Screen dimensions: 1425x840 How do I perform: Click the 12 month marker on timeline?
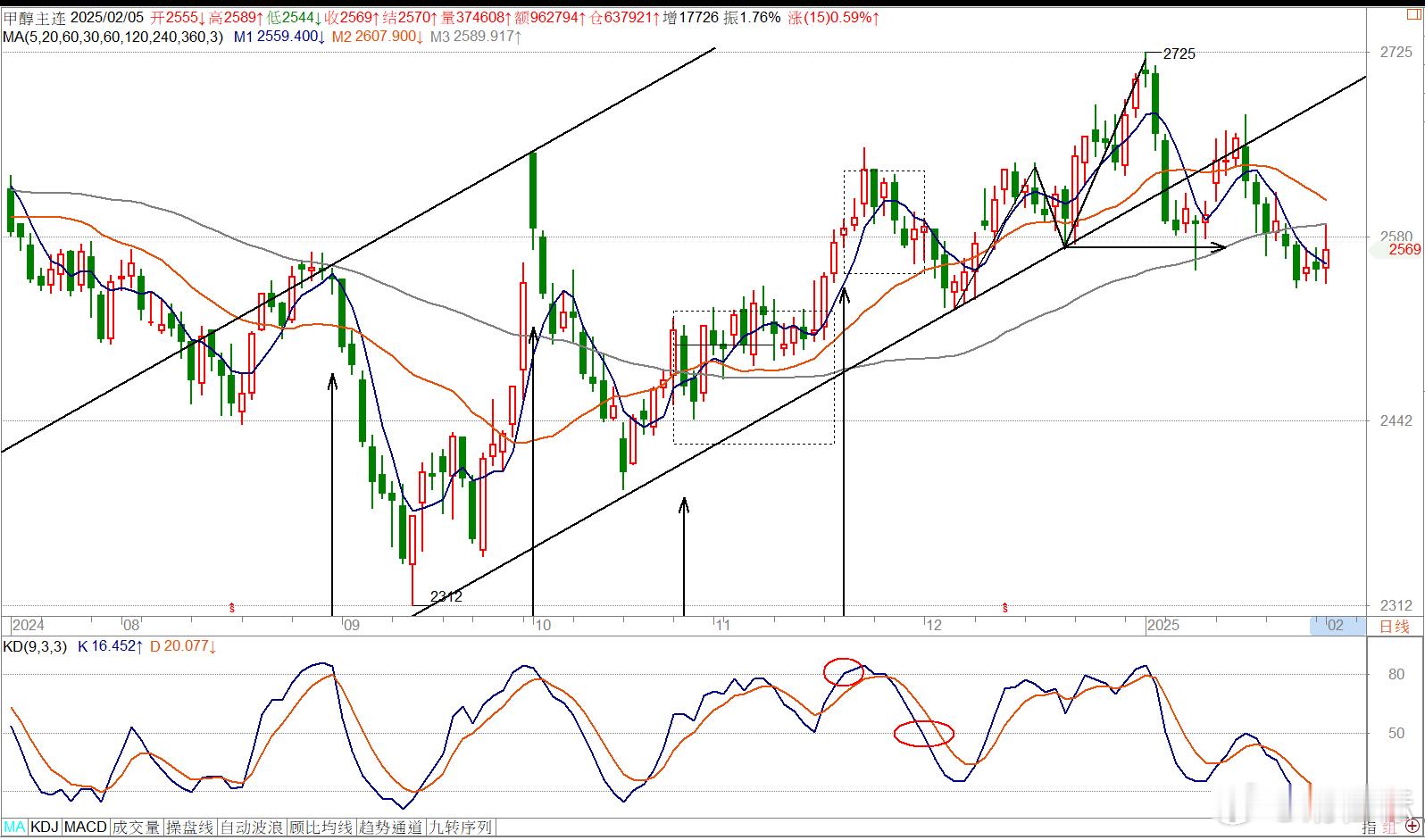click(934, 625)
